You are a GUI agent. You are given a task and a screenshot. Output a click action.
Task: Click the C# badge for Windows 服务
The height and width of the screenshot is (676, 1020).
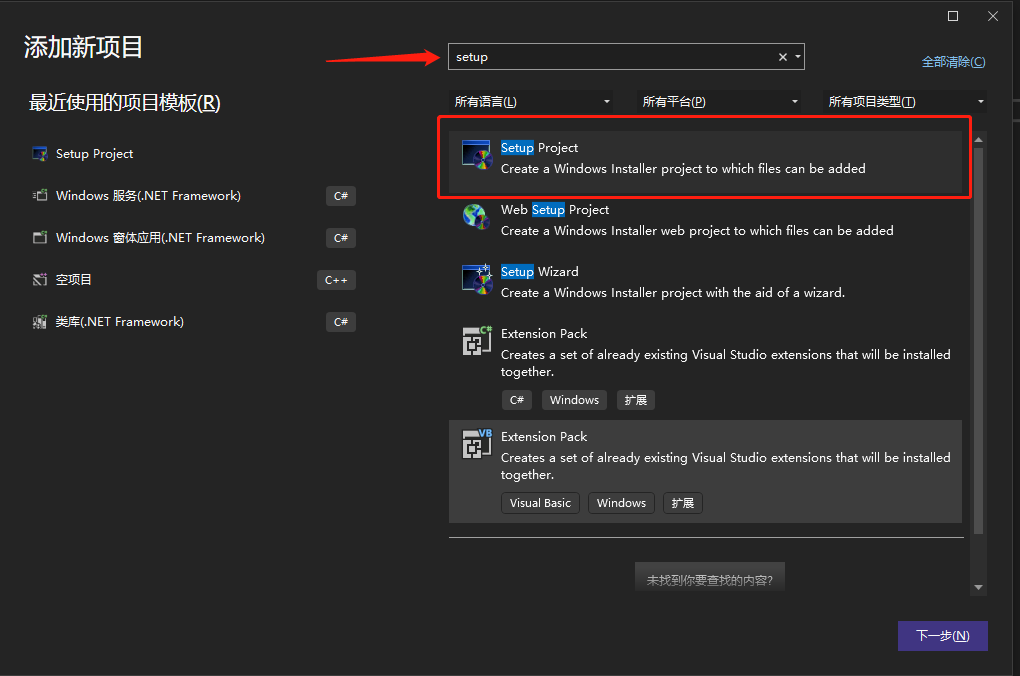341,196
